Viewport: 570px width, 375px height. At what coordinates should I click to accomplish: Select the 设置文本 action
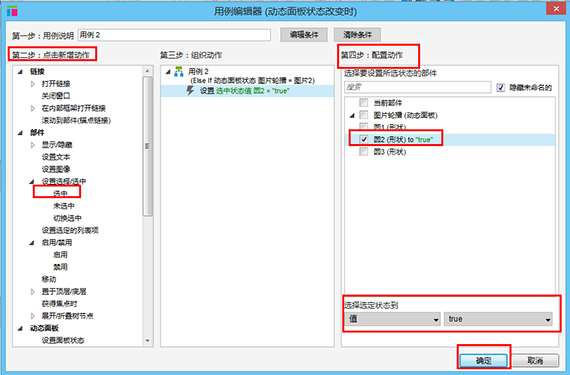coord(56,157)
